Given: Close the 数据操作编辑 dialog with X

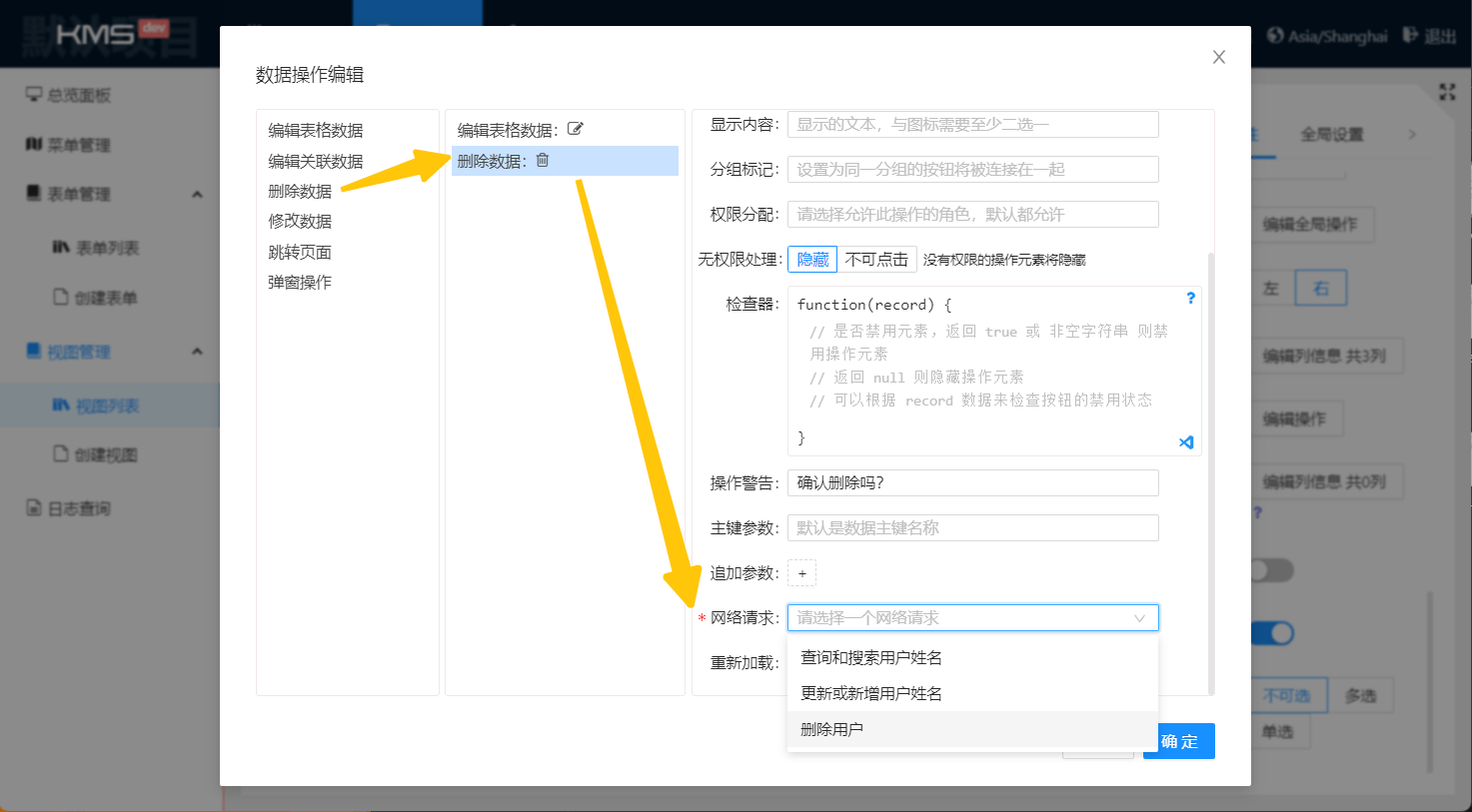Looking at the screenshot, I should 1218,57.
